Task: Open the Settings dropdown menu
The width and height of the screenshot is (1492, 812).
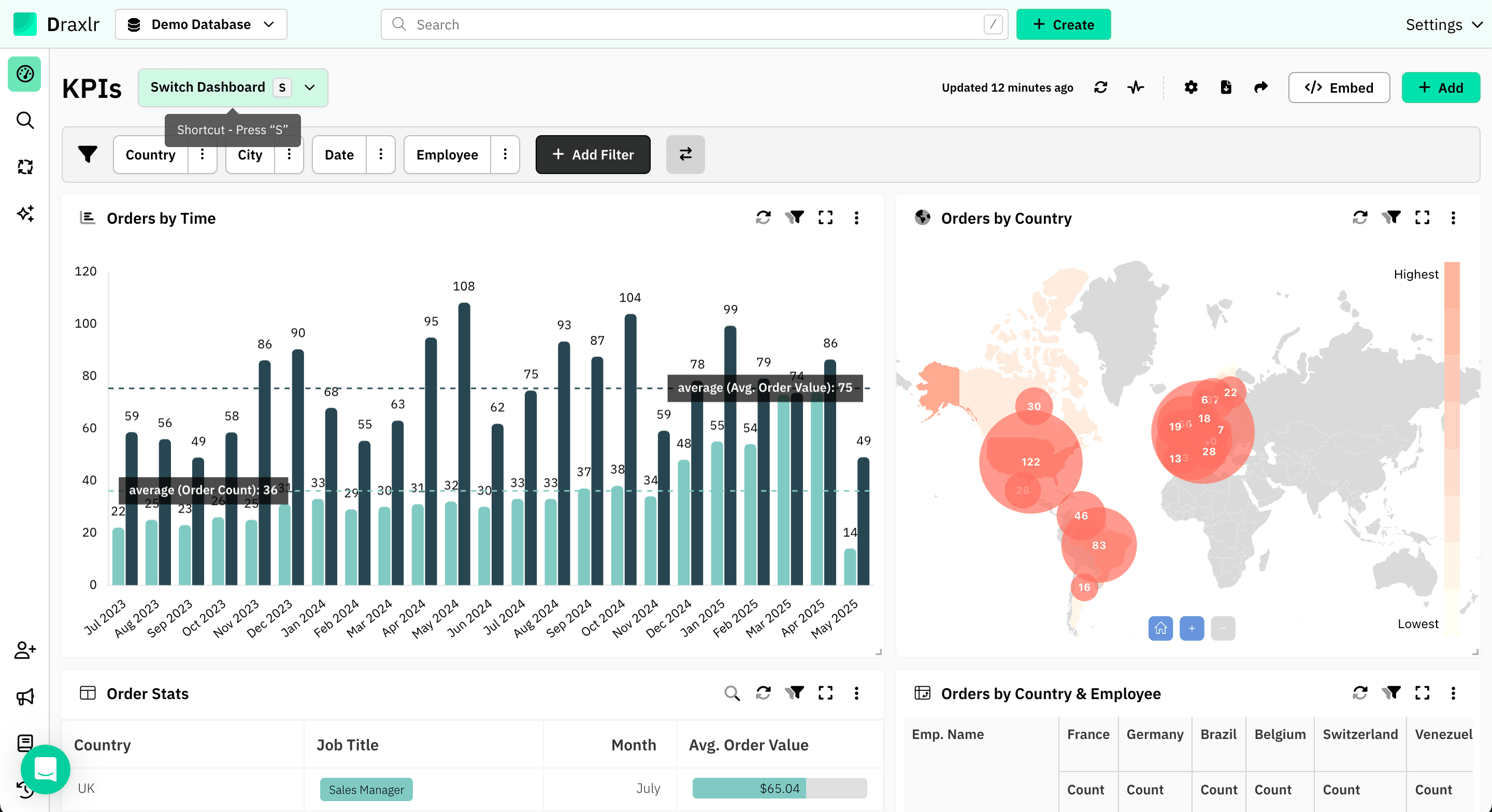Action: click(1444, 24)
